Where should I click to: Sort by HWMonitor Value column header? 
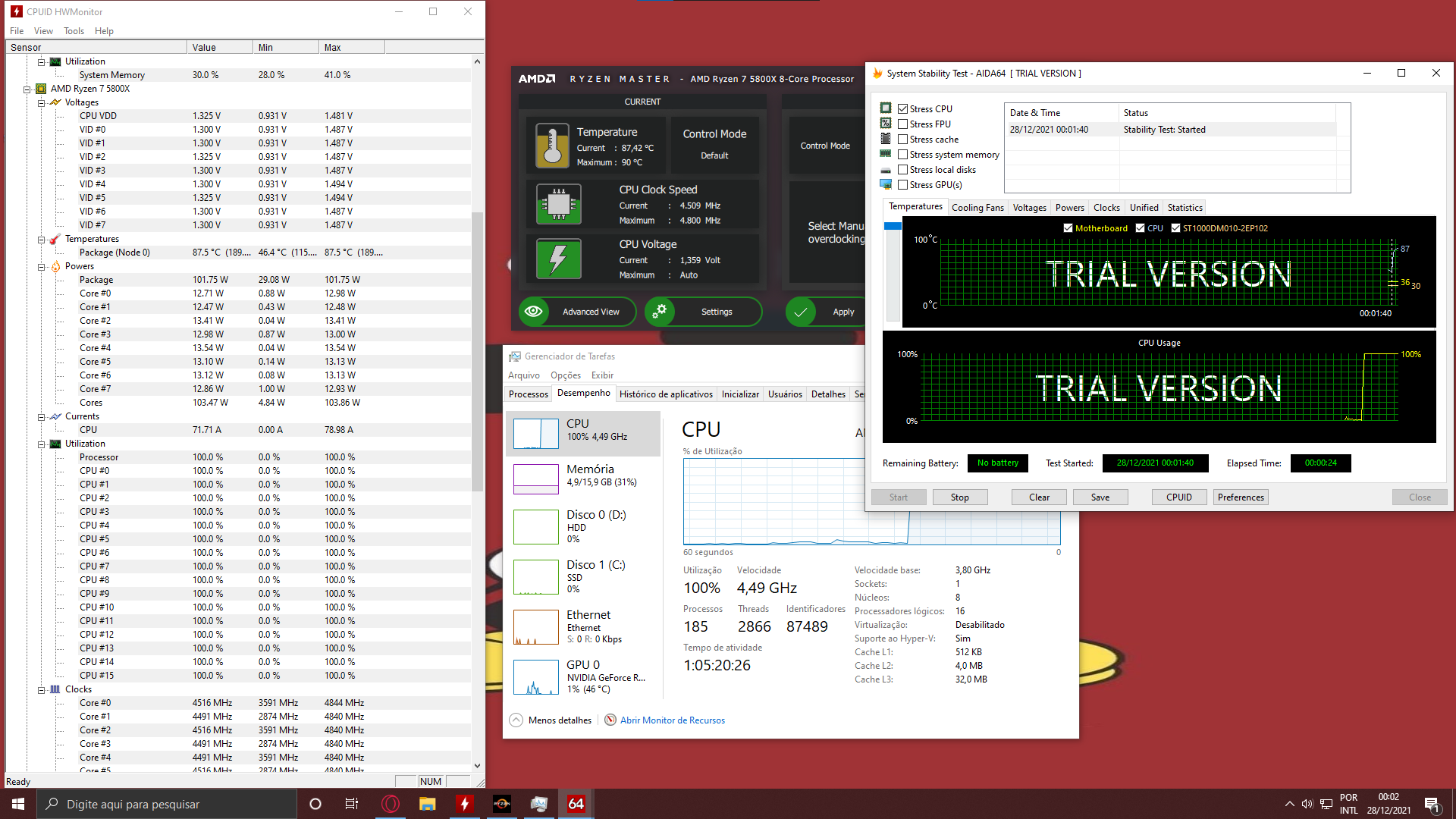pyautogui.click(x=220, y=47)
